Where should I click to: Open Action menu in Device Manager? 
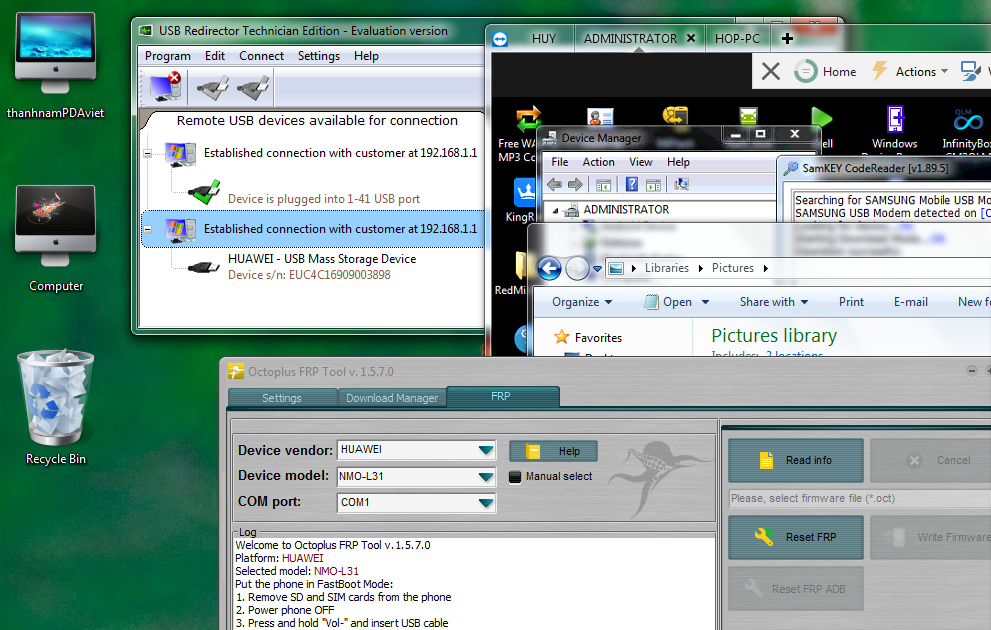(x=598, y=162)
